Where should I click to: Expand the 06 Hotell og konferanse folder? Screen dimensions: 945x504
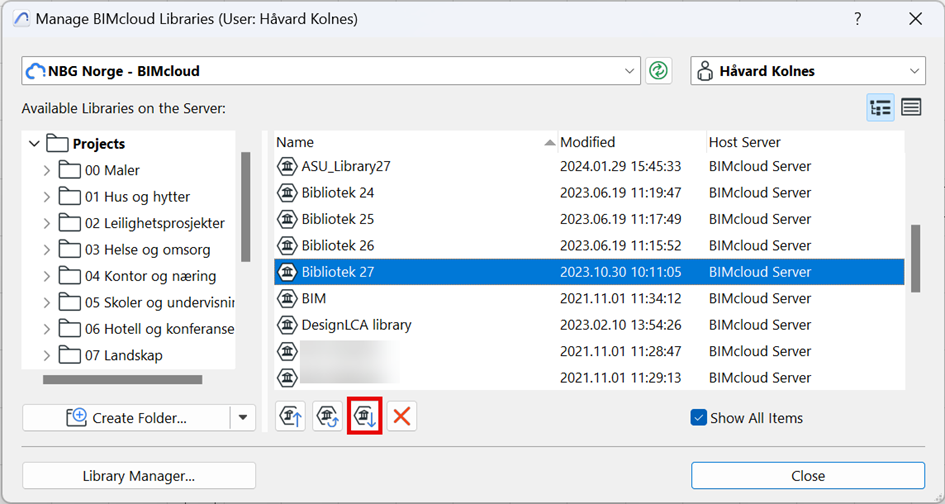point(47,330)
